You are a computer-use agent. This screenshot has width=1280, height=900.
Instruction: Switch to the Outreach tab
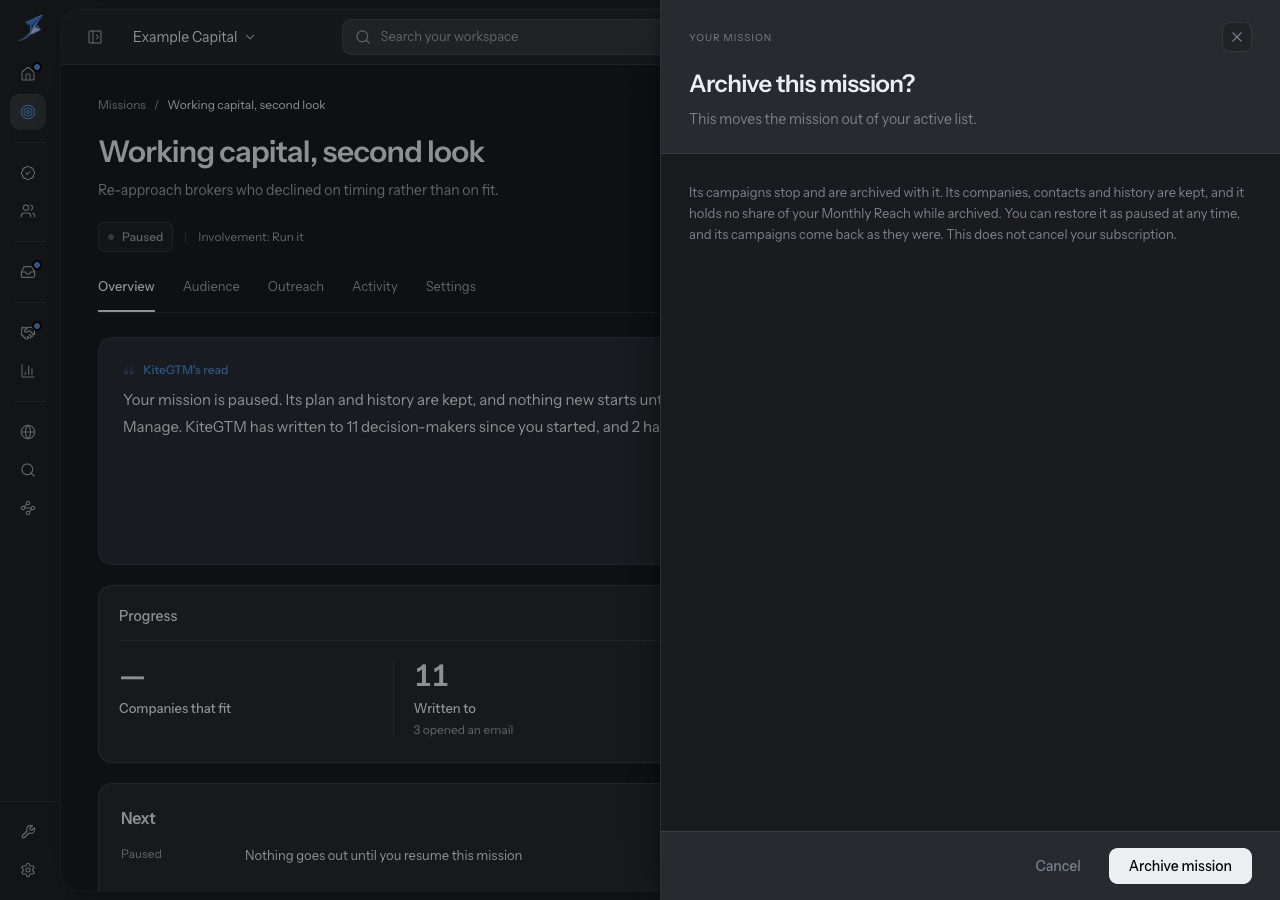(x=296, y=287)
